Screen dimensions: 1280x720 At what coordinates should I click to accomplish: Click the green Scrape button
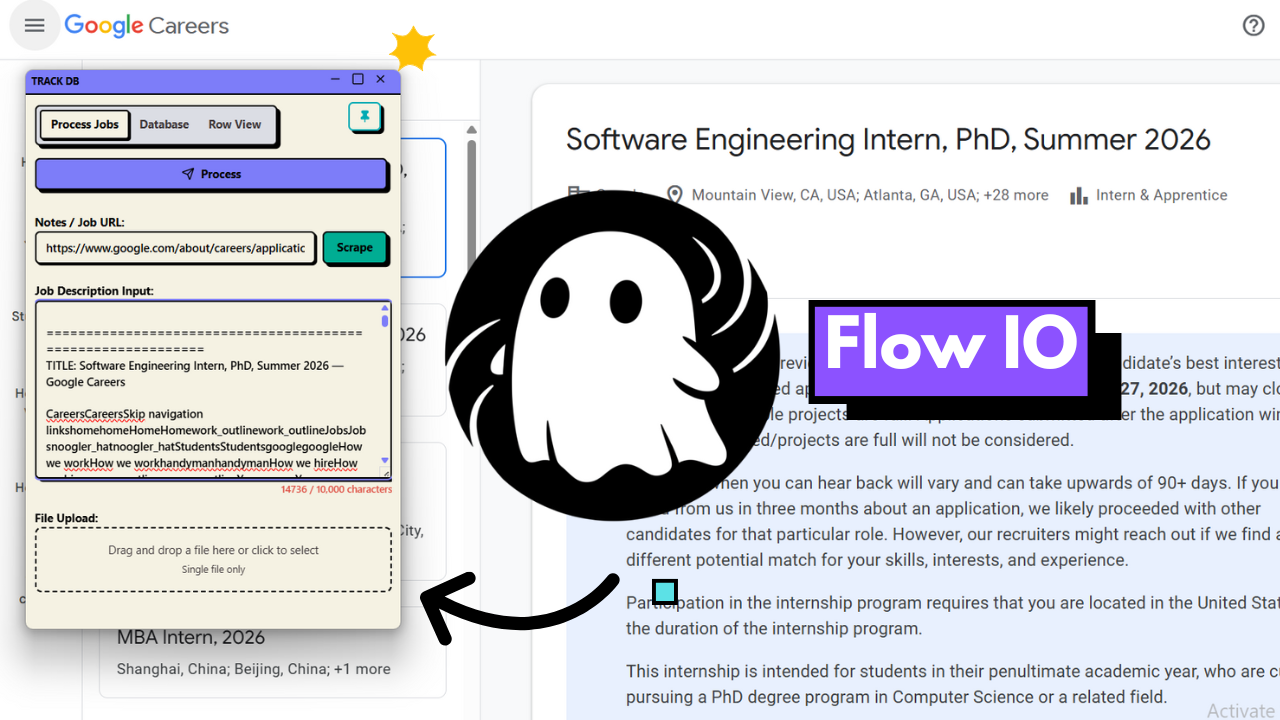coord(354,248)
